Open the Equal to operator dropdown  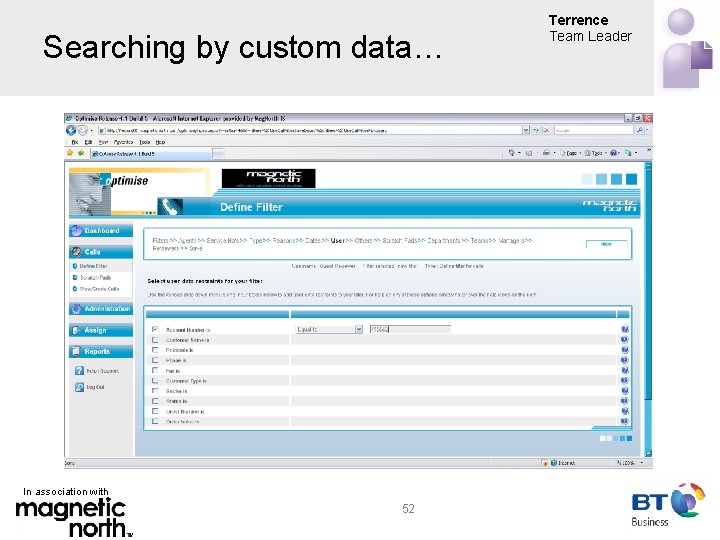[x=329, y=329]
